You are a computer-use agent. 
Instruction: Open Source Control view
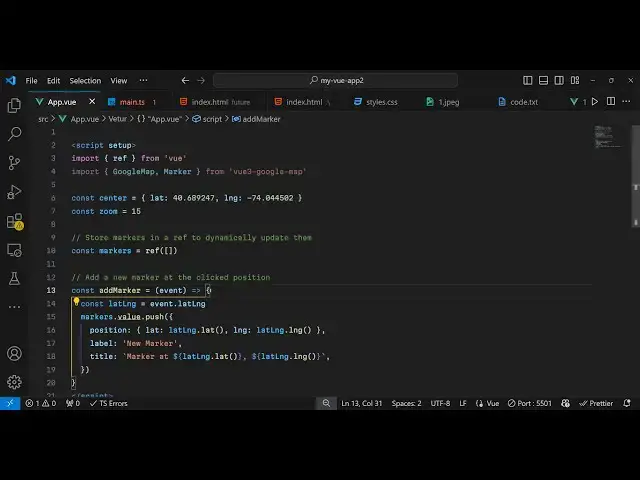tap(14, 163)
